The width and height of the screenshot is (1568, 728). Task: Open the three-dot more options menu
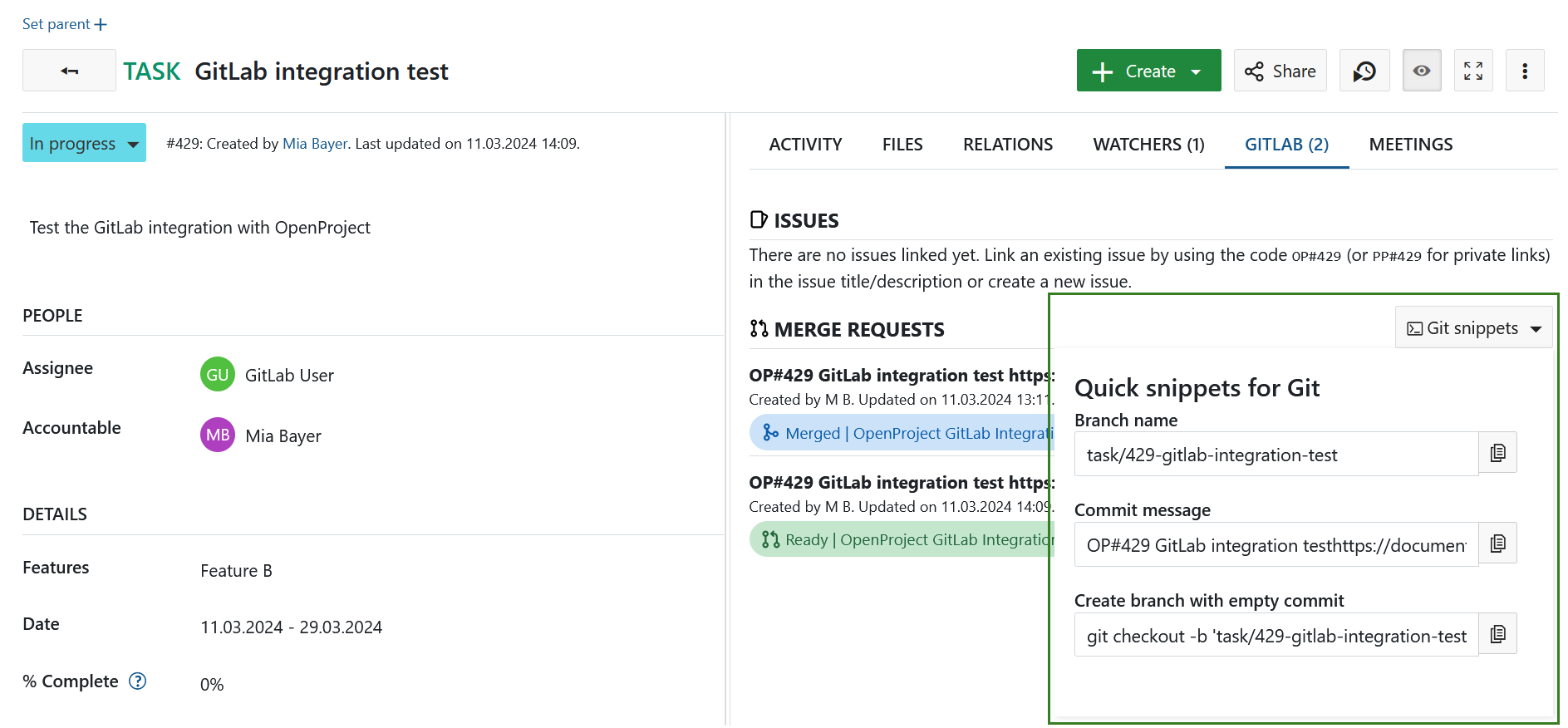point(1524,71)
